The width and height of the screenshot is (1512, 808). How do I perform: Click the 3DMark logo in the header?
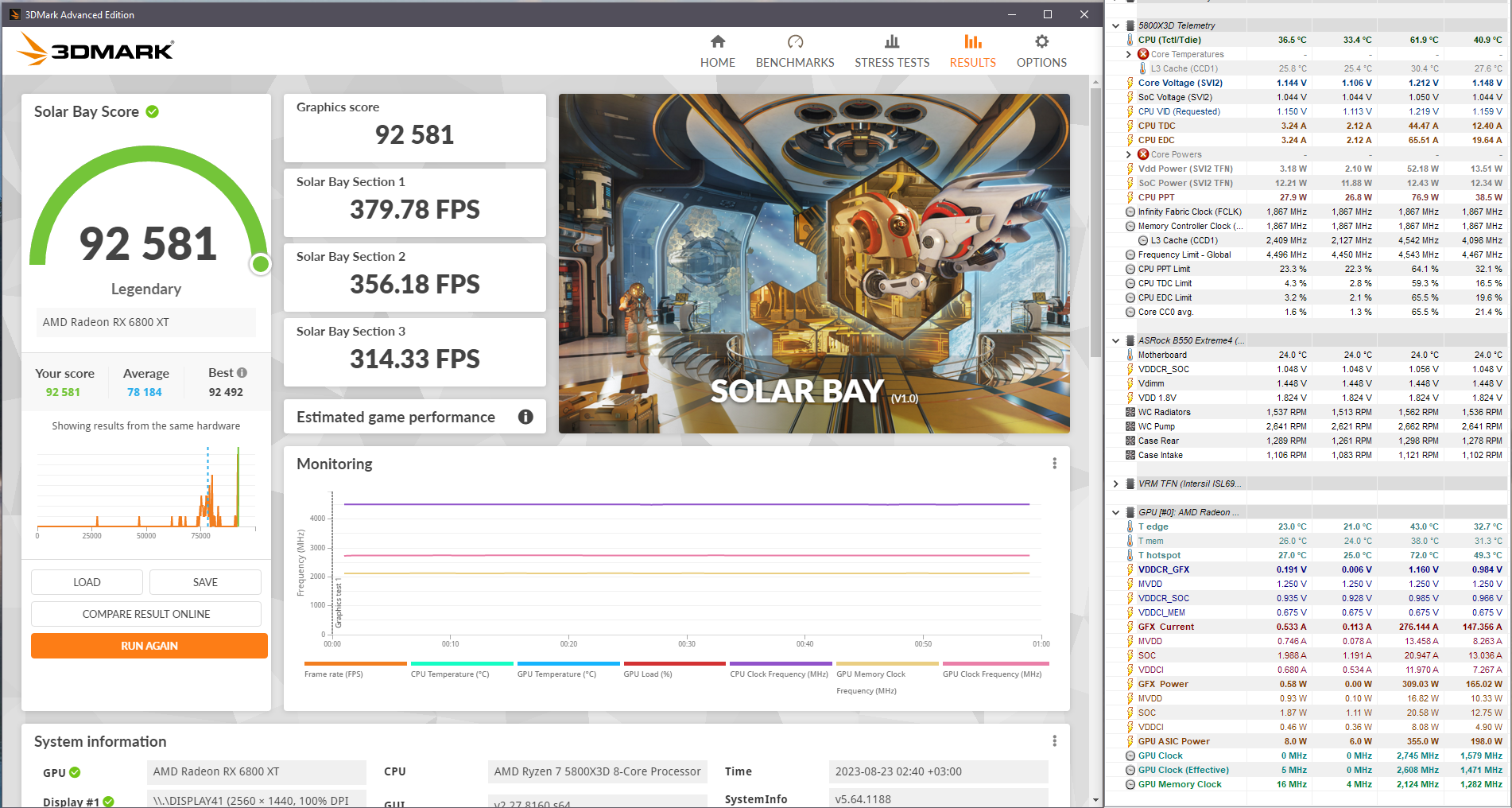[95, 49]
